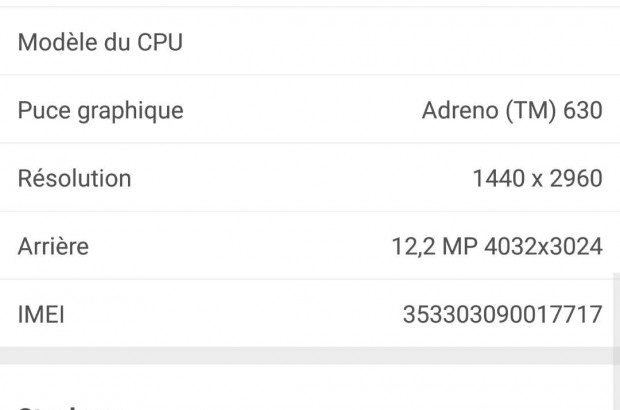Tap the Modèle du CPU row label

coord(100,43)
